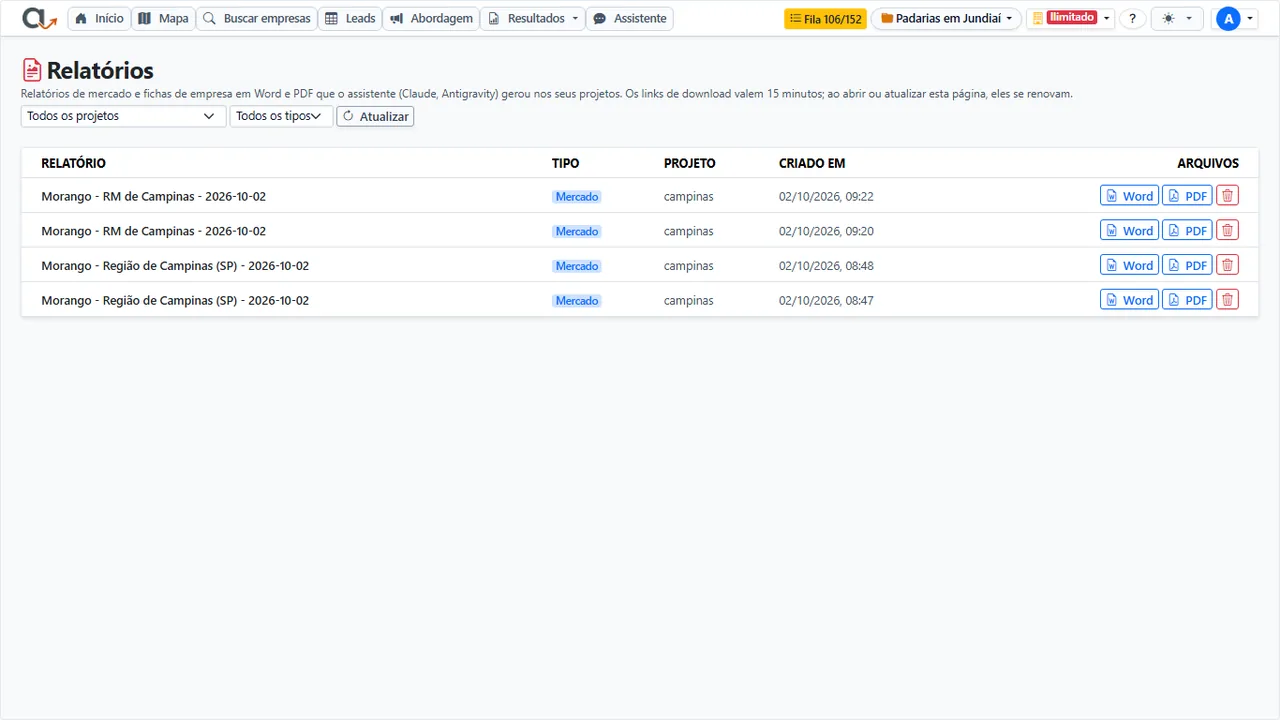The width and height of the screenshot is (1280, 720).
Task: Select the first Morango - RM de Campinas report title
Action: click(154, 196)
